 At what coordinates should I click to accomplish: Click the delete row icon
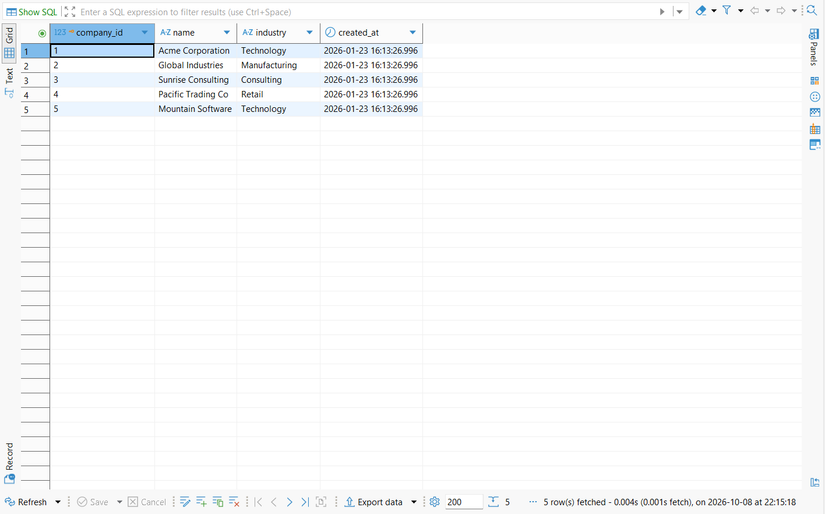234,502
